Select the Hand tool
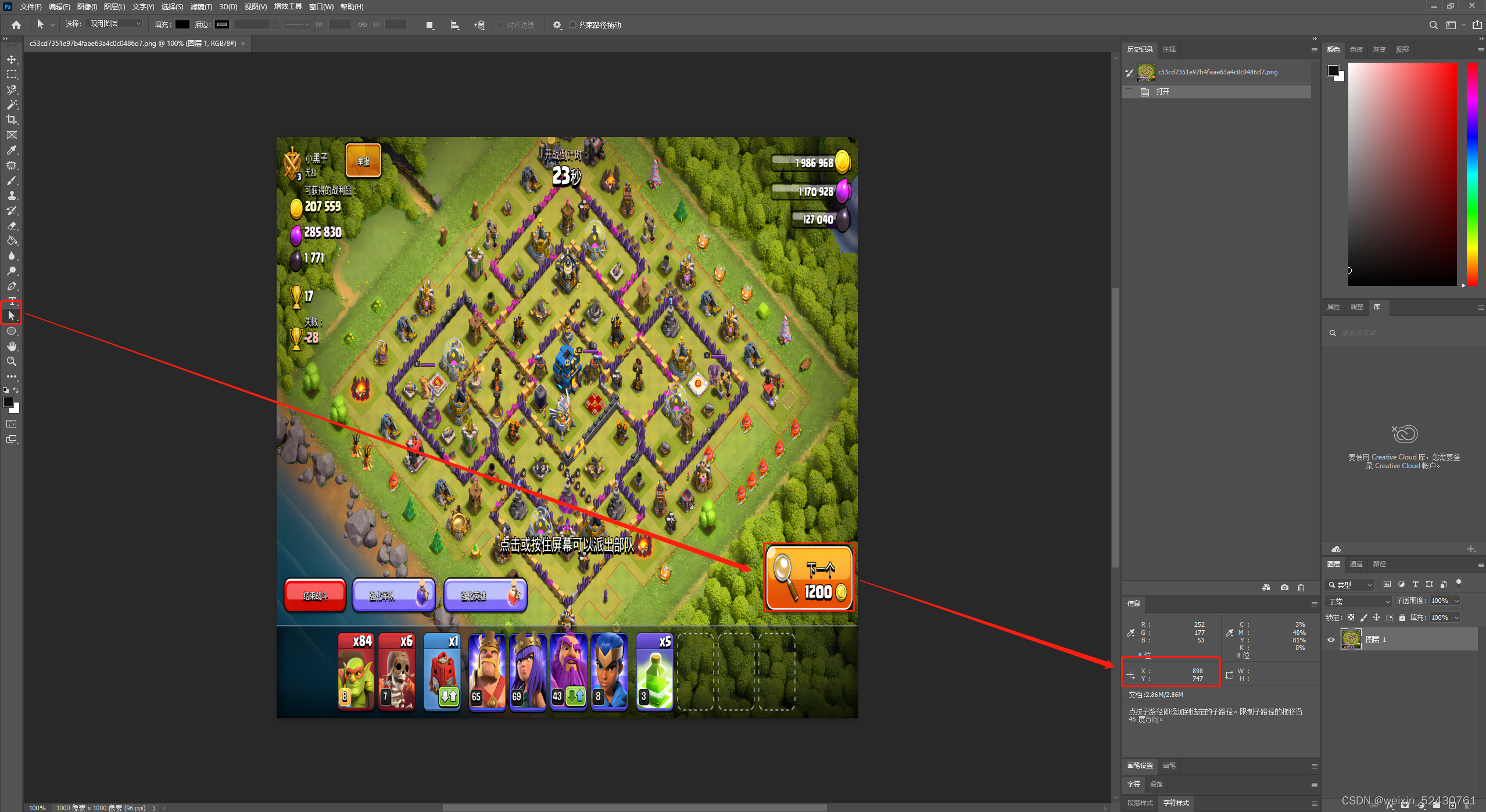Viewport: 1486px width, 812px height. point(12,346)
